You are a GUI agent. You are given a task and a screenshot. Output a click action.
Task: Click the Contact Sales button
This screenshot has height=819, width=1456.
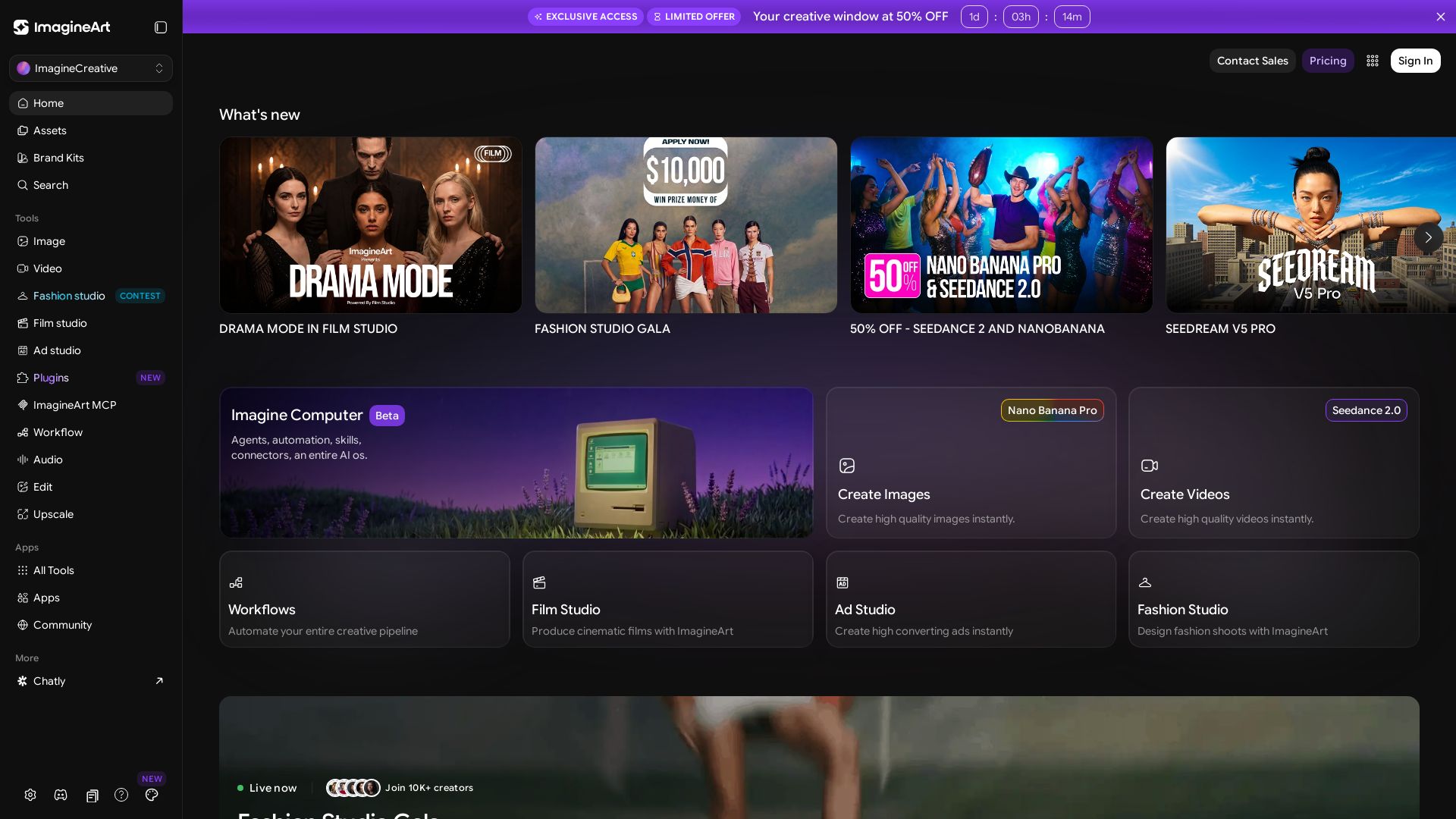tap(1253, 61)
